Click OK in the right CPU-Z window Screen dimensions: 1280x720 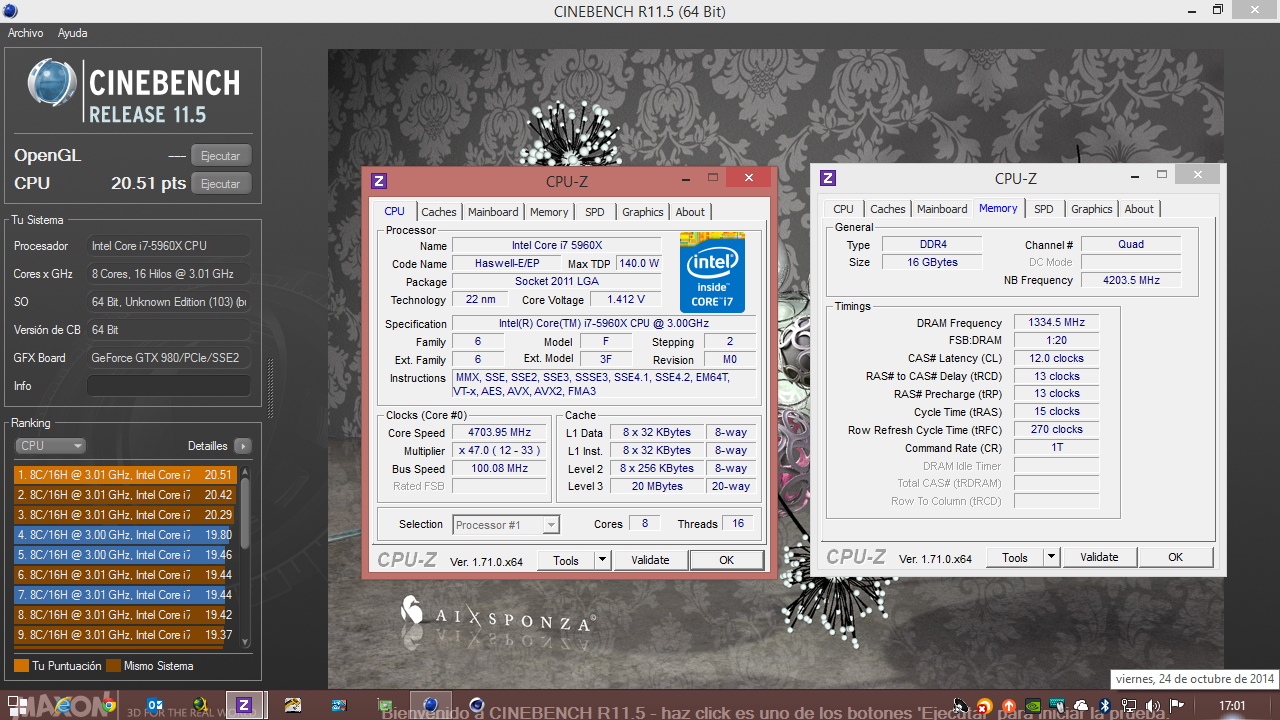1176,557
